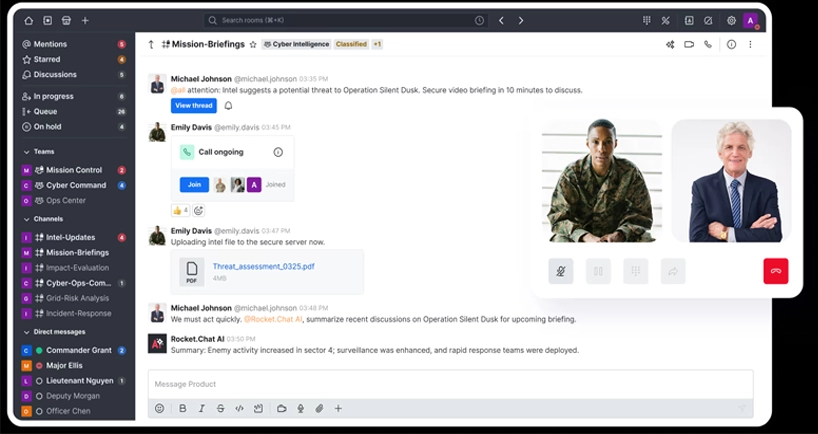End call with red hangup button
Screen dimensions: 818x434
pyautogui.click(x=776, y=271)
